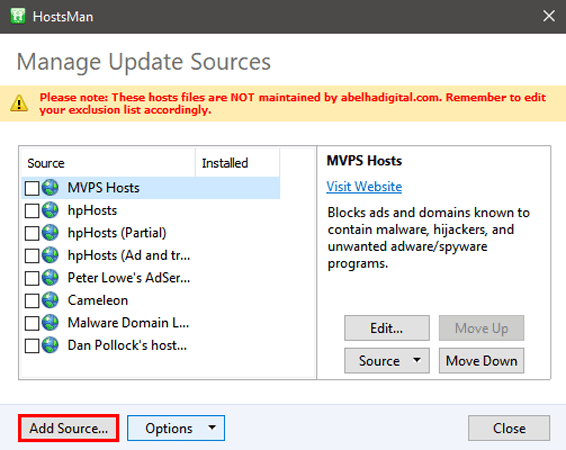Screen dimensions: 566x450
Task: Check Peter Lowe's AdSer... checkbox
Action: pos(32,278)
